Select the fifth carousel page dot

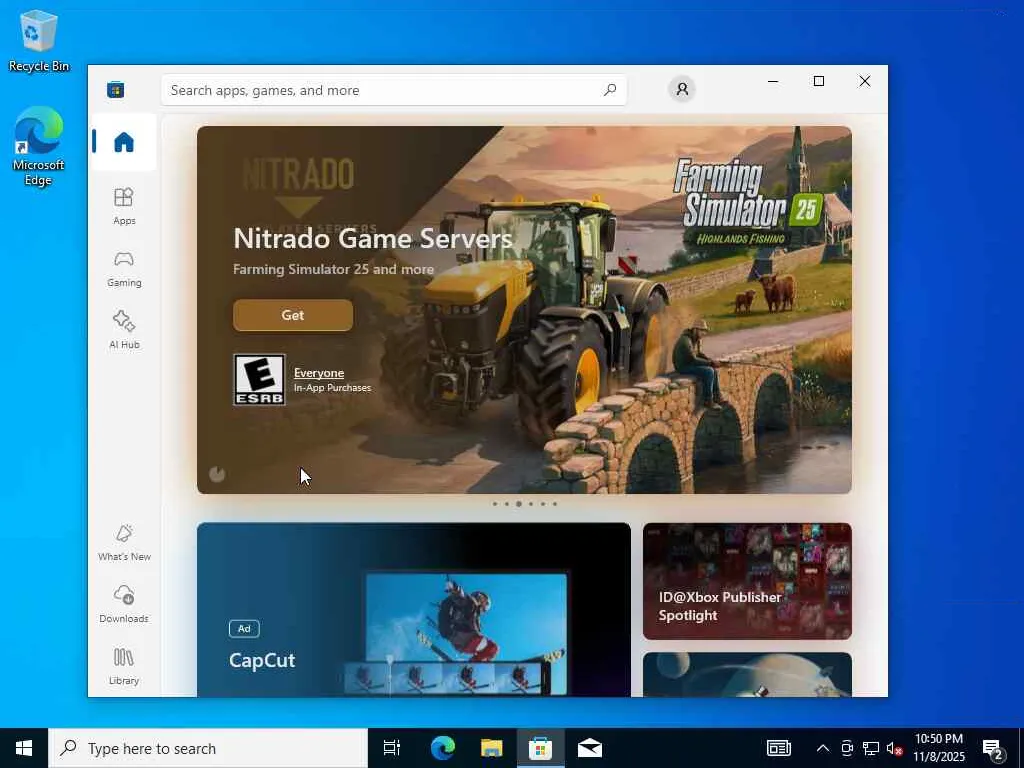(x=543, y=504)
